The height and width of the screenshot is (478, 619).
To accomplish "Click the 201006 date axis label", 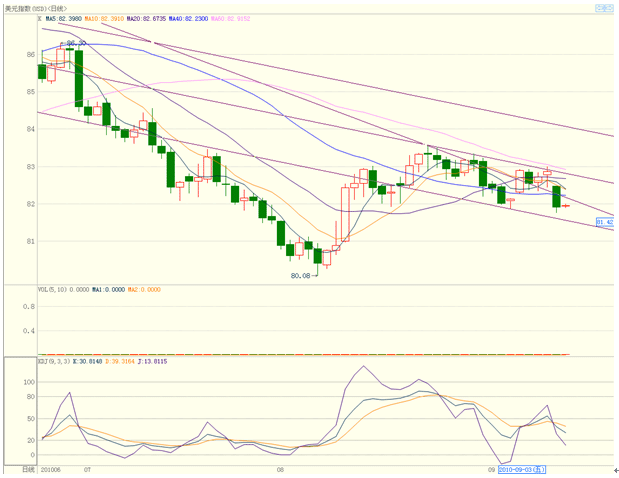I will [51, 470].
